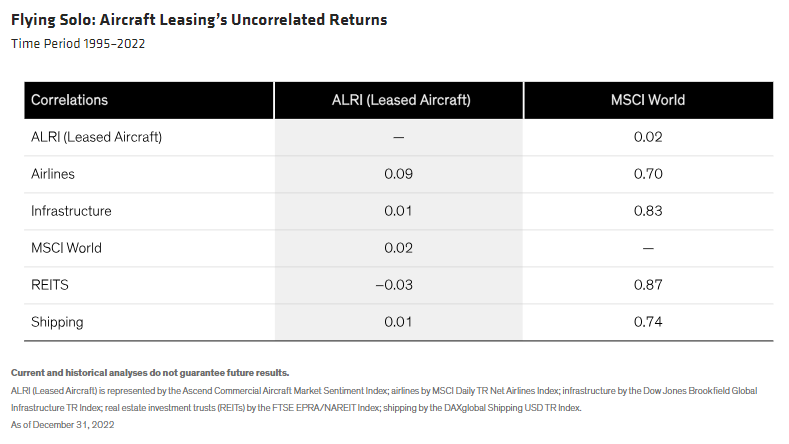This screenshot has width=789, height=444.
Task: Click the ALRI (Leased Aircraft) column header
Action: point(401,100)
